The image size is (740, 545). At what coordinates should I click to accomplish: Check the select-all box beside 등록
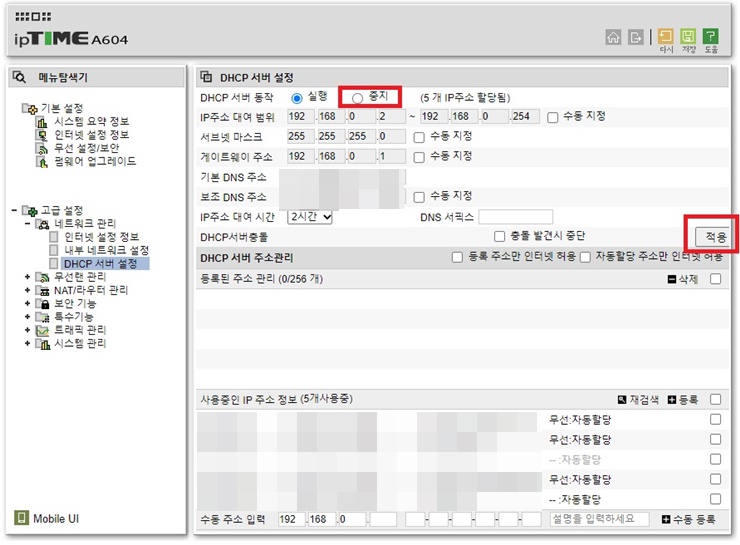tap(715, 400)
